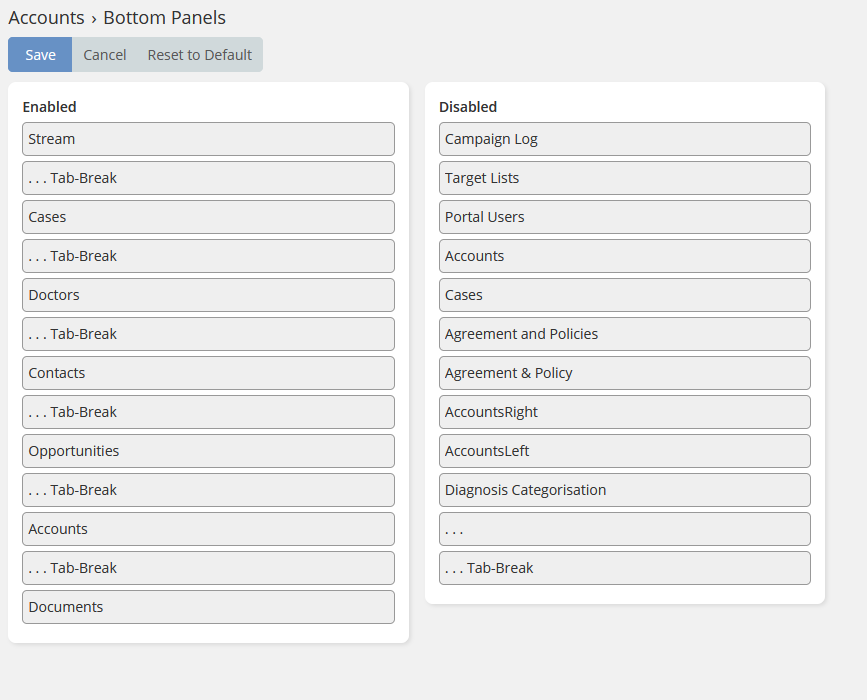Select the AccountsRight panel item
Image resolution: width=867 pixels, height=700 pixels.
click(x=624, y=412)
